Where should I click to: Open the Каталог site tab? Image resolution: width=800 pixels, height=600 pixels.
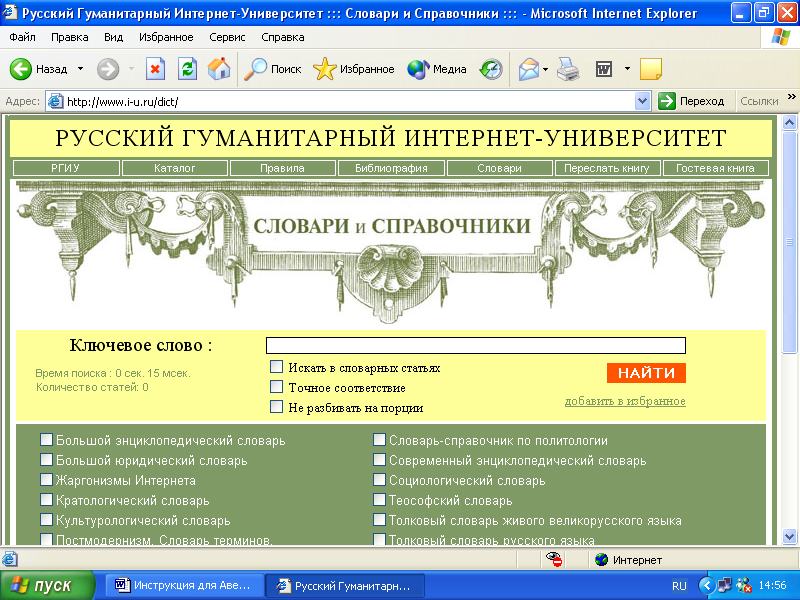click(174, 168)
